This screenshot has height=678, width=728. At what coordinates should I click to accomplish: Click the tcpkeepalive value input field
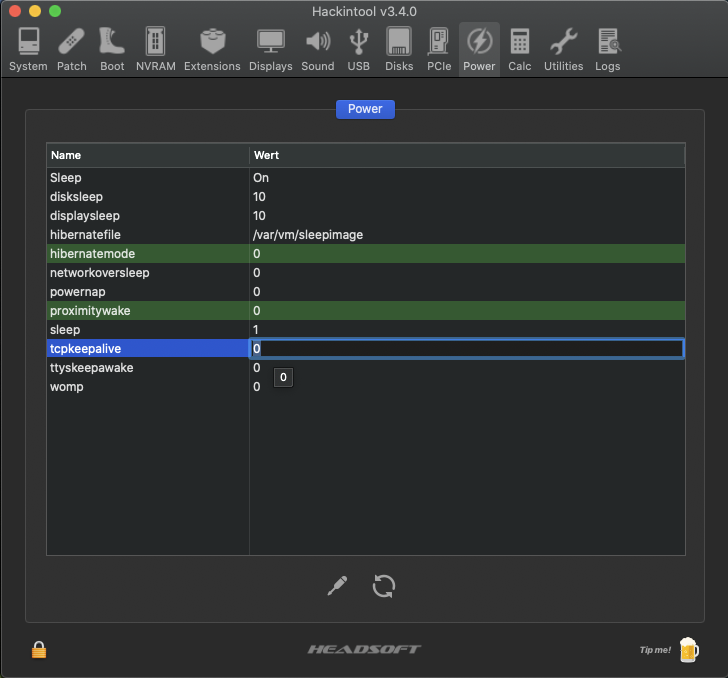pyautogui.click(x=467, y=349)
